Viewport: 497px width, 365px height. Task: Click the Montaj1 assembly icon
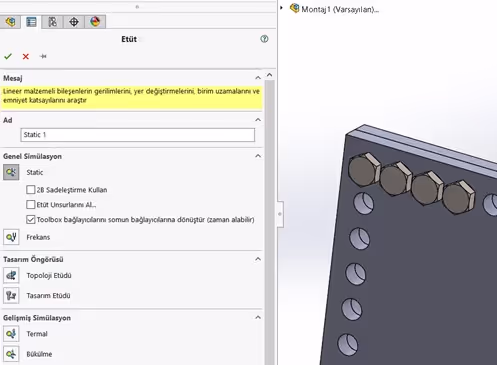pos(294,8)
